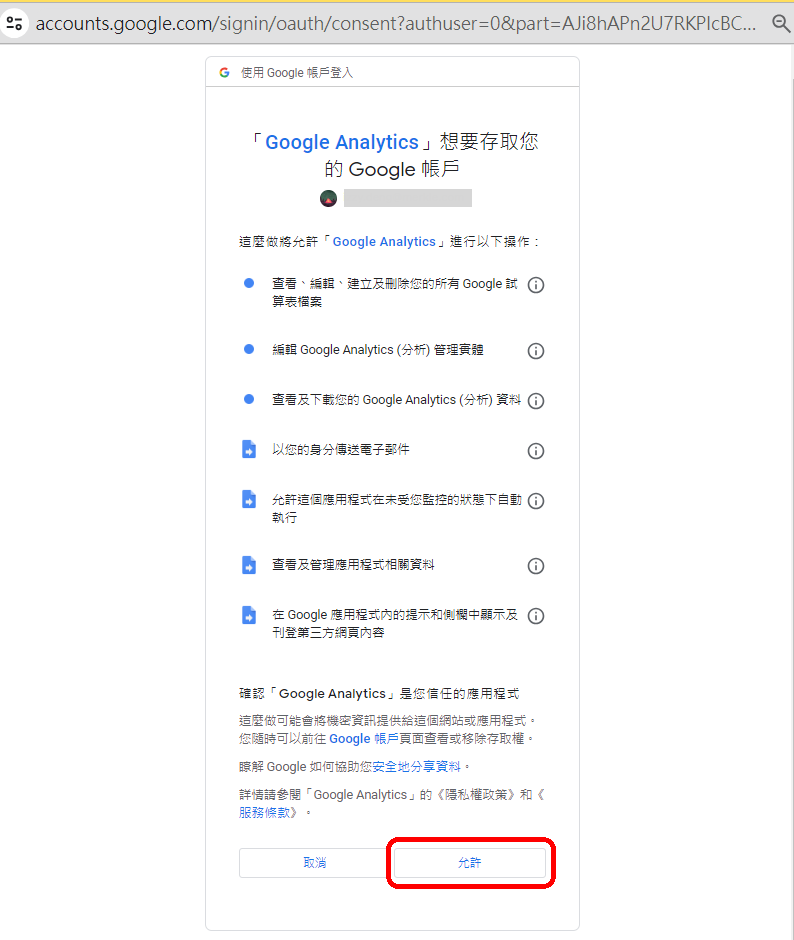Open the Google 帳戶 link
Screen dimensions: 794x940
tap(363, 739)
